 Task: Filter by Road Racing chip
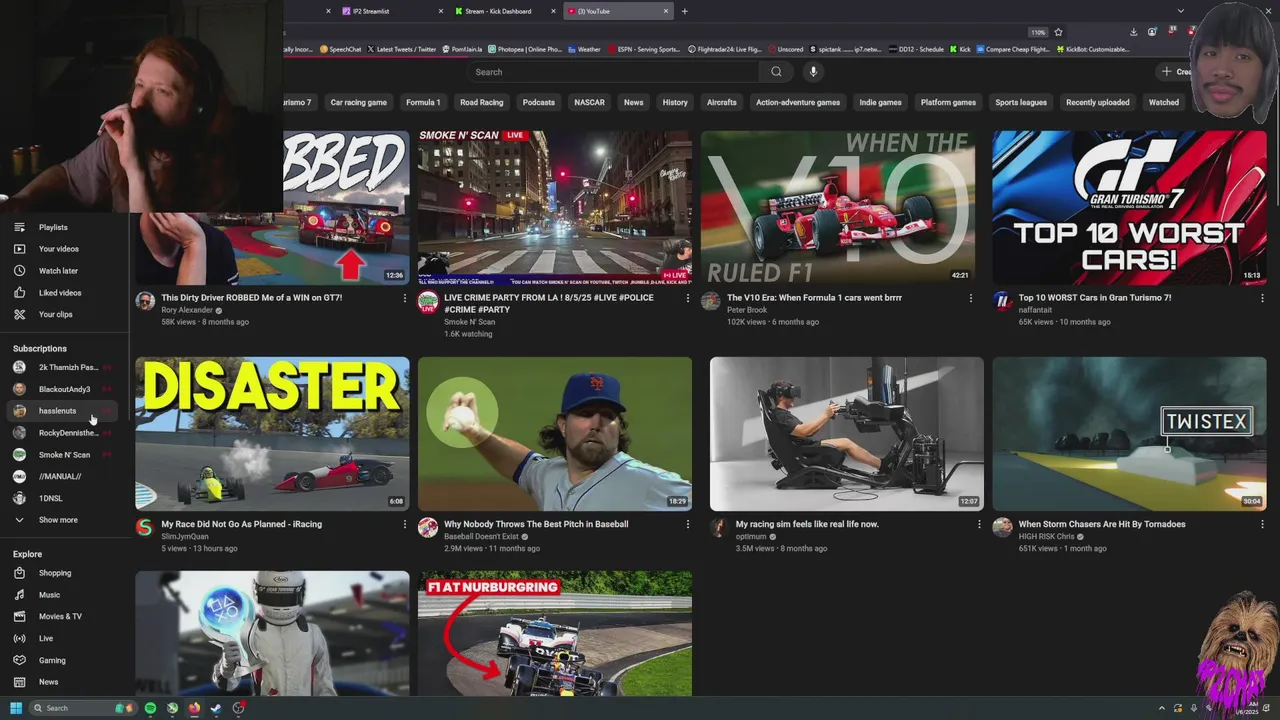tap(481, 102)
